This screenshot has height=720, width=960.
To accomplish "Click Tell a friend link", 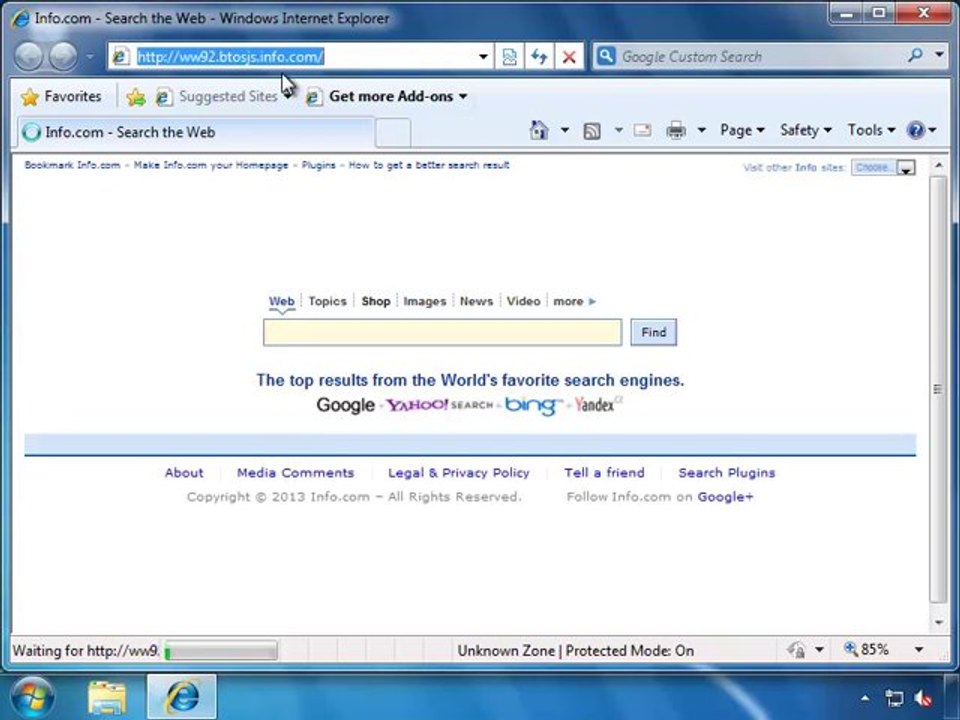I will point(604,473).
